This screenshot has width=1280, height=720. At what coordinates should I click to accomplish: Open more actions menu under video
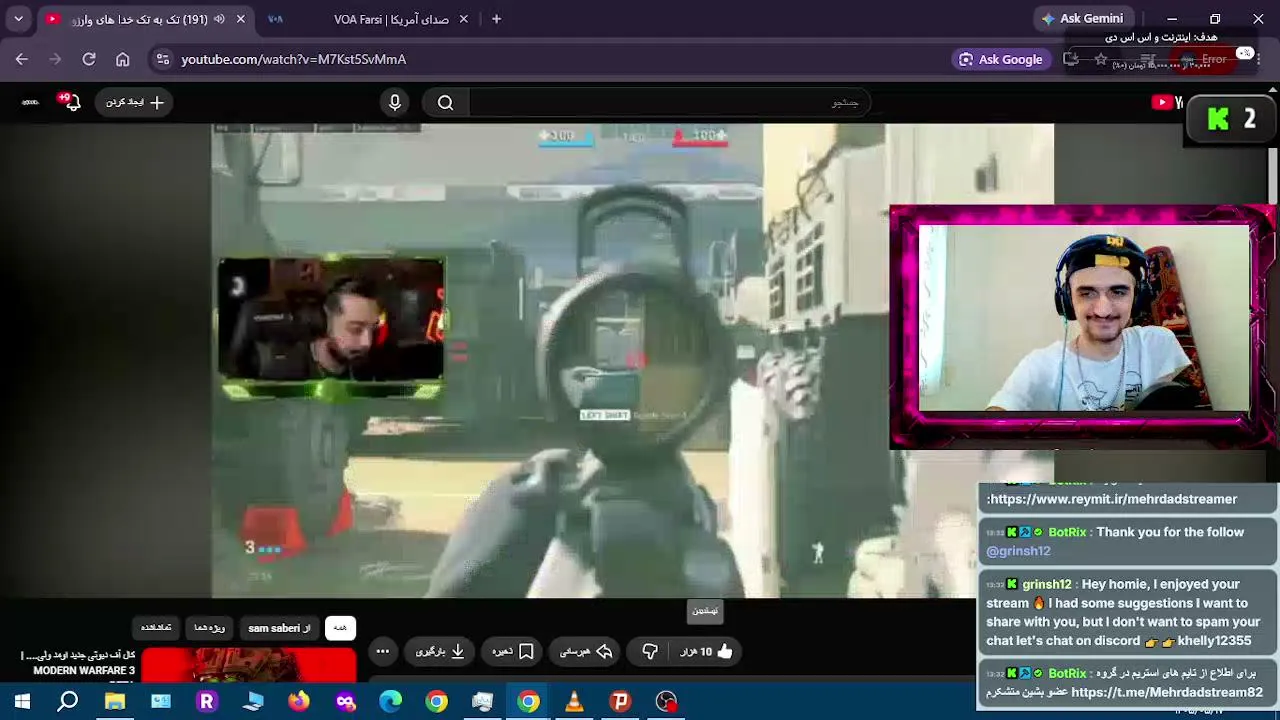point(382,652)
